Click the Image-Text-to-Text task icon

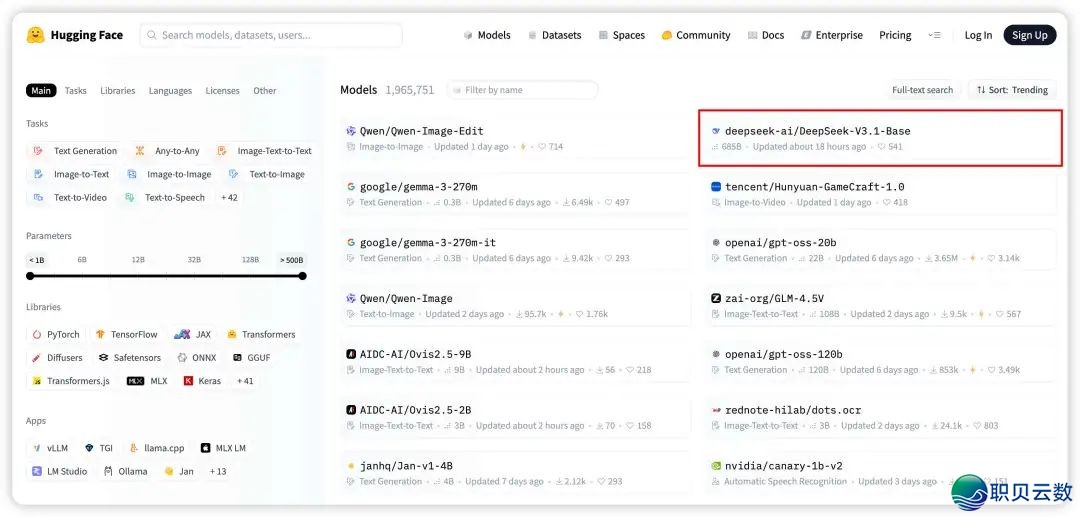[222, 151]
